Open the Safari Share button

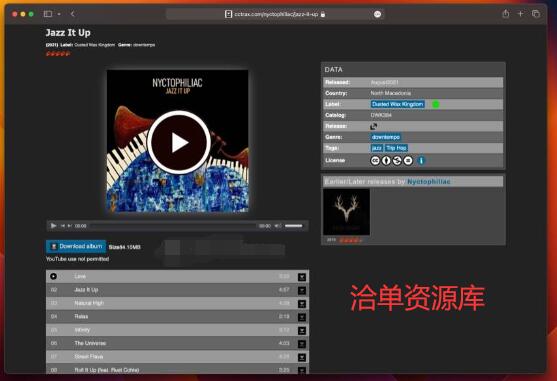[506, 14]
